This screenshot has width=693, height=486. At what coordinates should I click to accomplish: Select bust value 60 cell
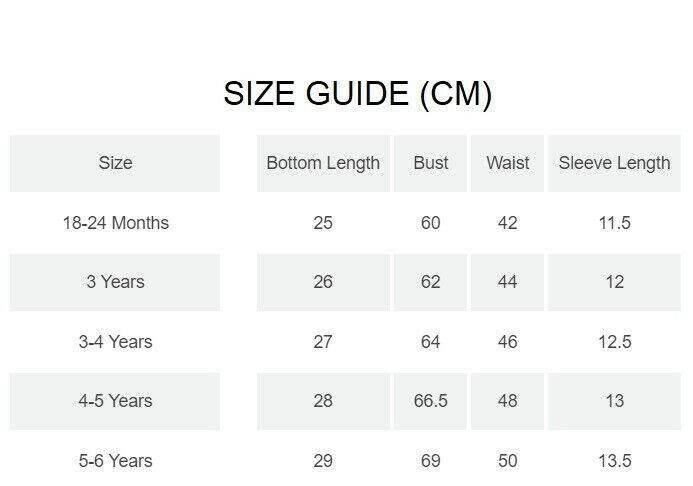tap(431, 223)
